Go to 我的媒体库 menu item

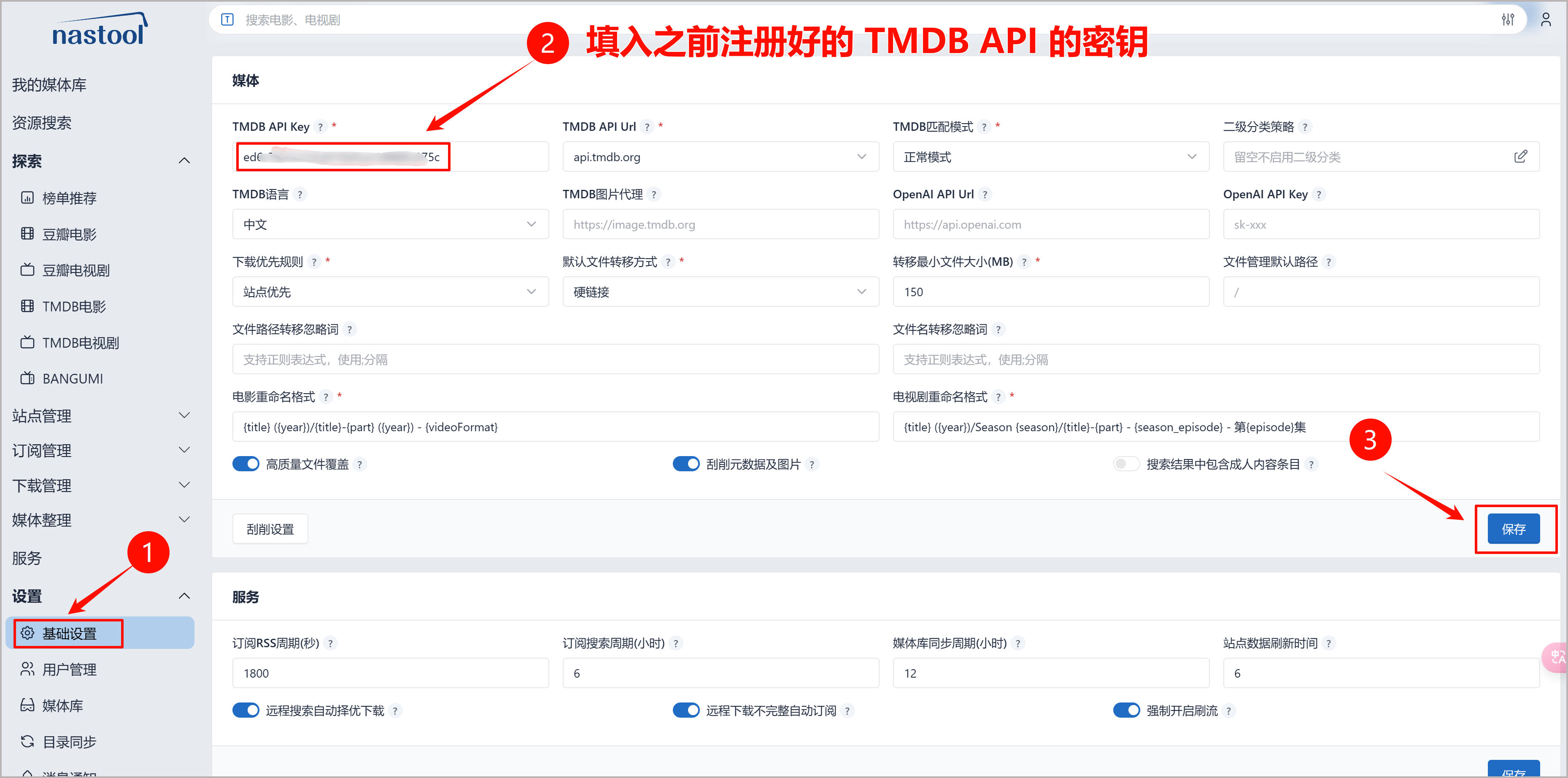pos(49,85)
